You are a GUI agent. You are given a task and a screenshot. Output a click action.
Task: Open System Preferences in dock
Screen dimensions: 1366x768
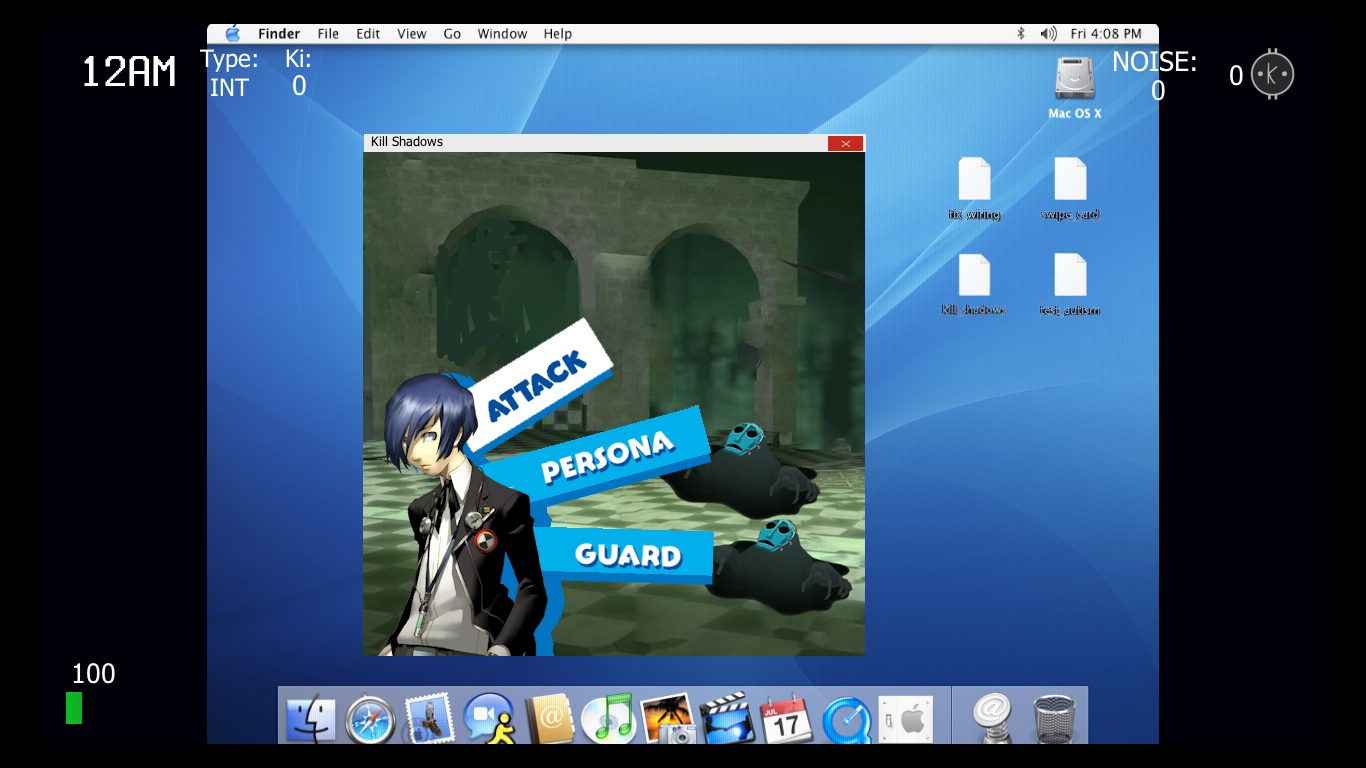click(x=906, y=719)
